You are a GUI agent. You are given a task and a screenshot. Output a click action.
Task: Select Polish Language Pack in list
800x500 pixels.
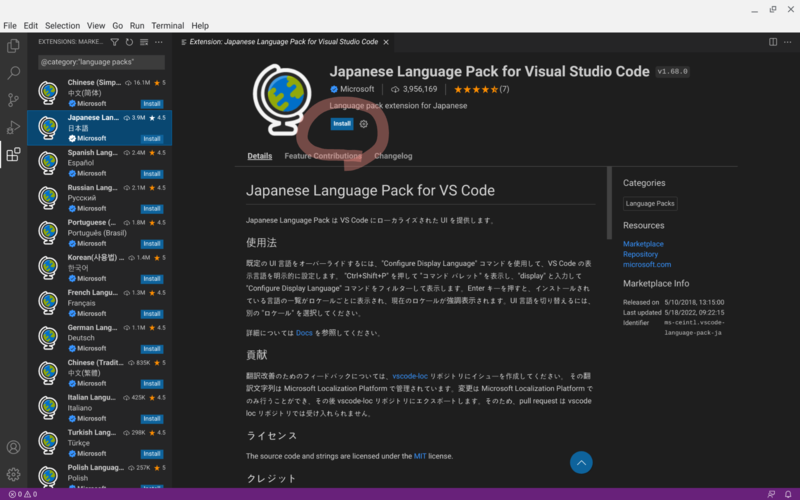click(99, 475)
